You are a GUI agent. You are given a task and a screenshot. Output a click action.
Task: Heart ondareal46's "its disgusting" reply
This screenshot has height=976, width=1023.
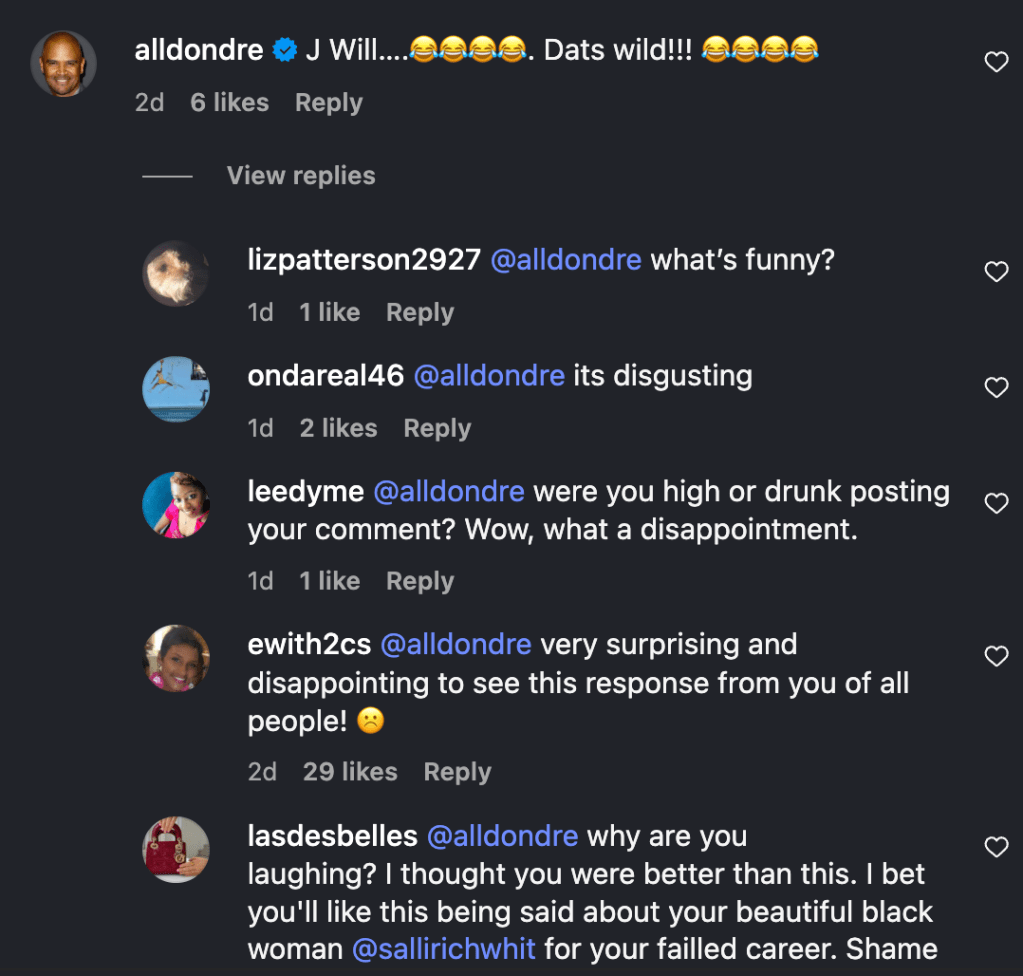(x=996, y=388)
